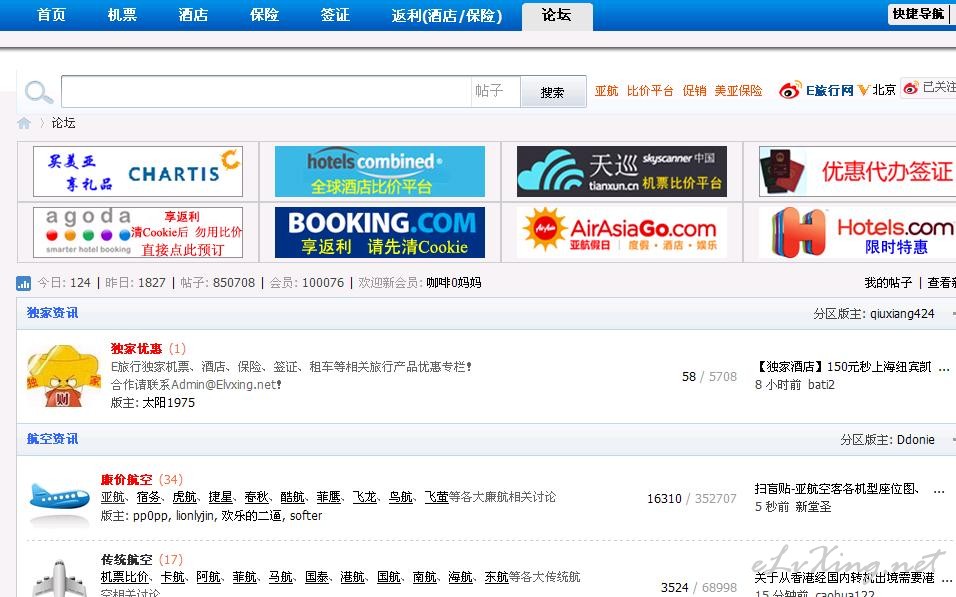Open user 新堂圣's profile
This screenshot has height=597, width=956.
pyautogui.click(x=813, y=507)
